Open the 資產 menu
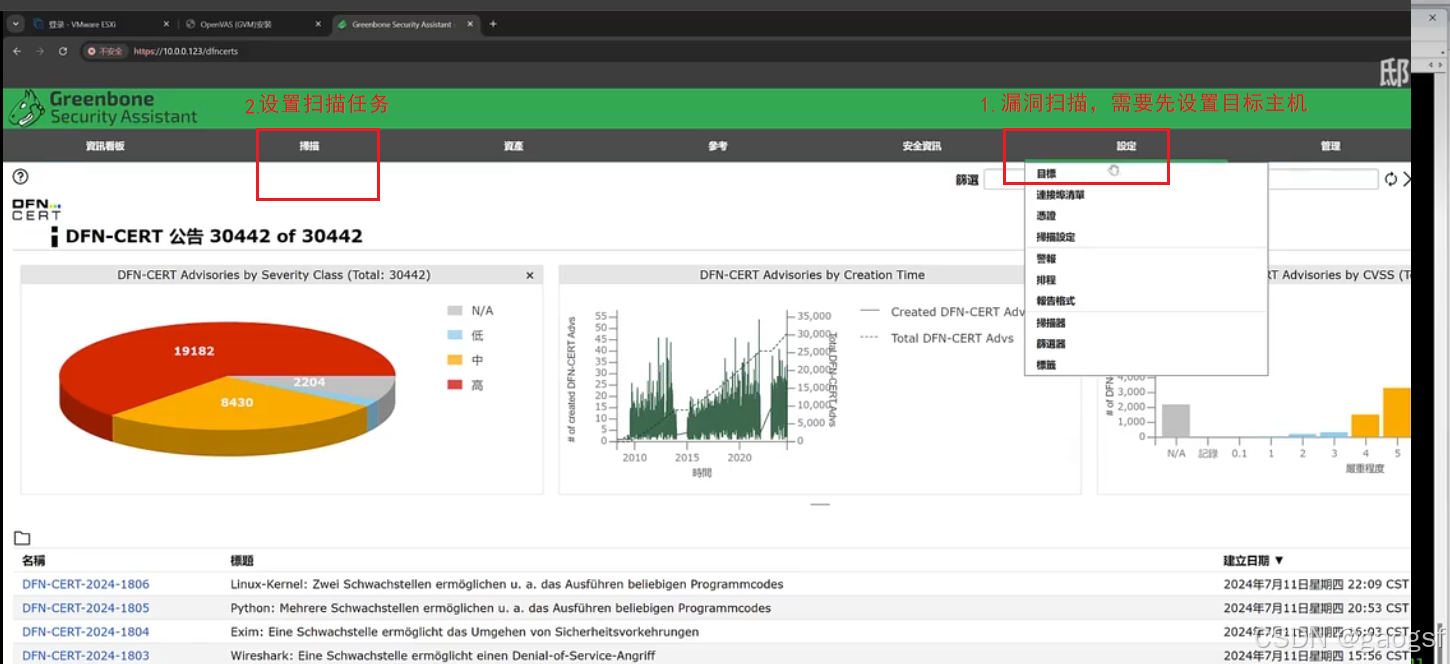 pyautogui.click(x=513, y=146)
